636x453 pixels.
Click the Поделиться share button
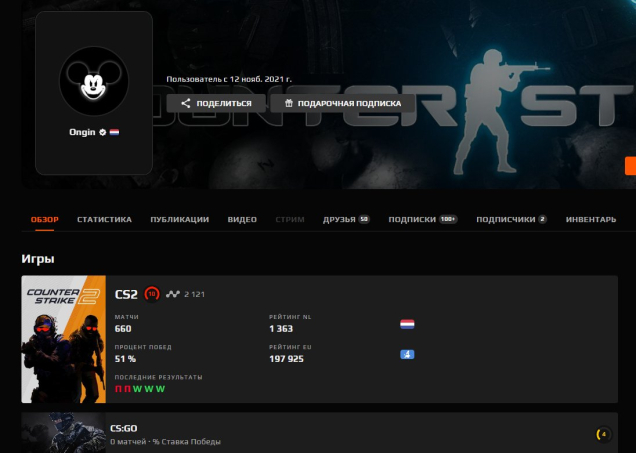(216, 103)
